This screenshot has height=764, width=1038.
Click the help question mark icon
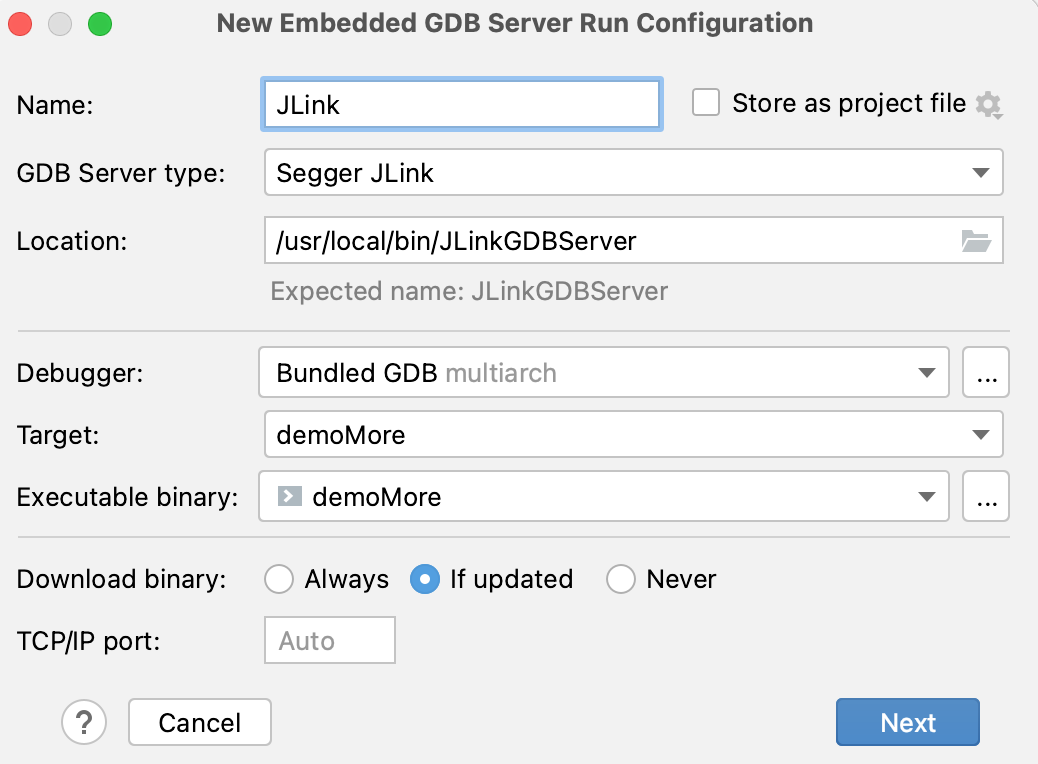tap(84, 722)
